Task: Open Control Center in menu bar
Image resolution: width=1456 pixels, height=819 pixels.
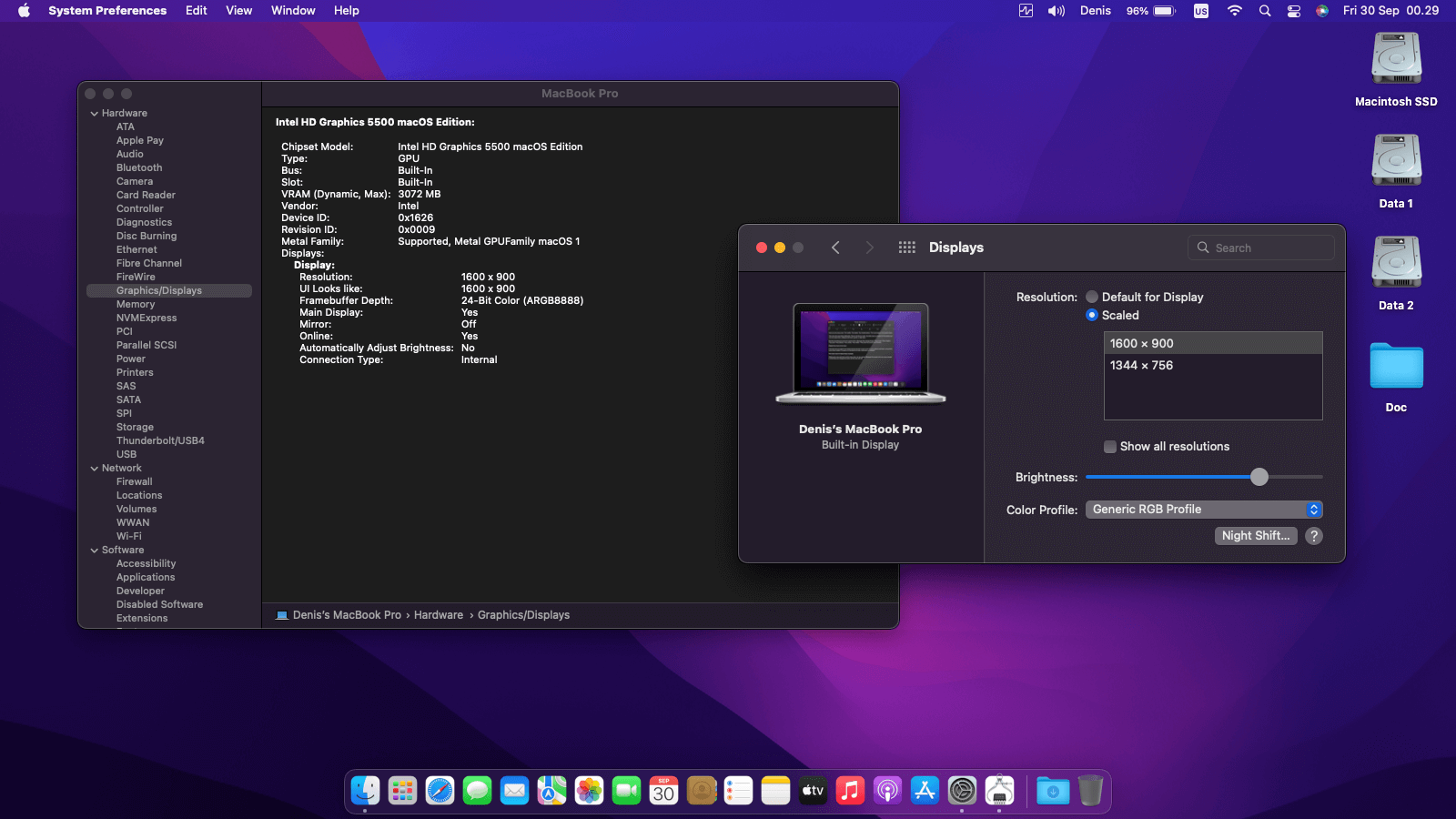Action: 1294,11
